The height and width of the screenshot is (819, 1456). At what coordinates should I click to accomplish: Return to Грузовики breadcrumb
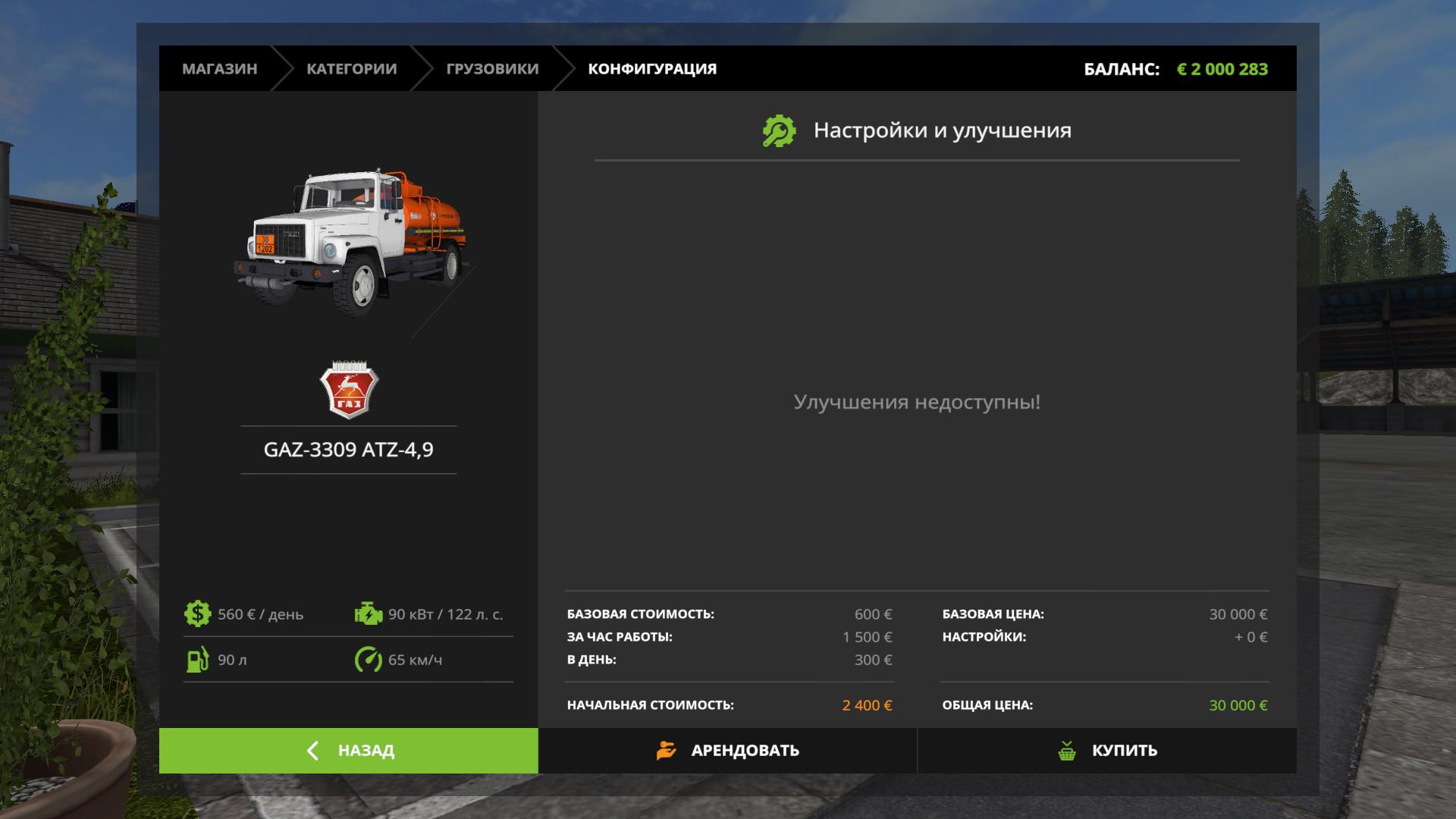click(x=492, y=69)
